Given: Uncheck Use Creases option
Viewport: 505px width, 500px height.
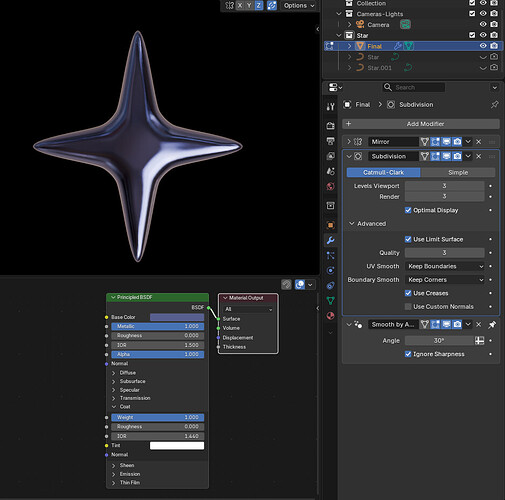Looking at the screenshot, I should (408, 293).
